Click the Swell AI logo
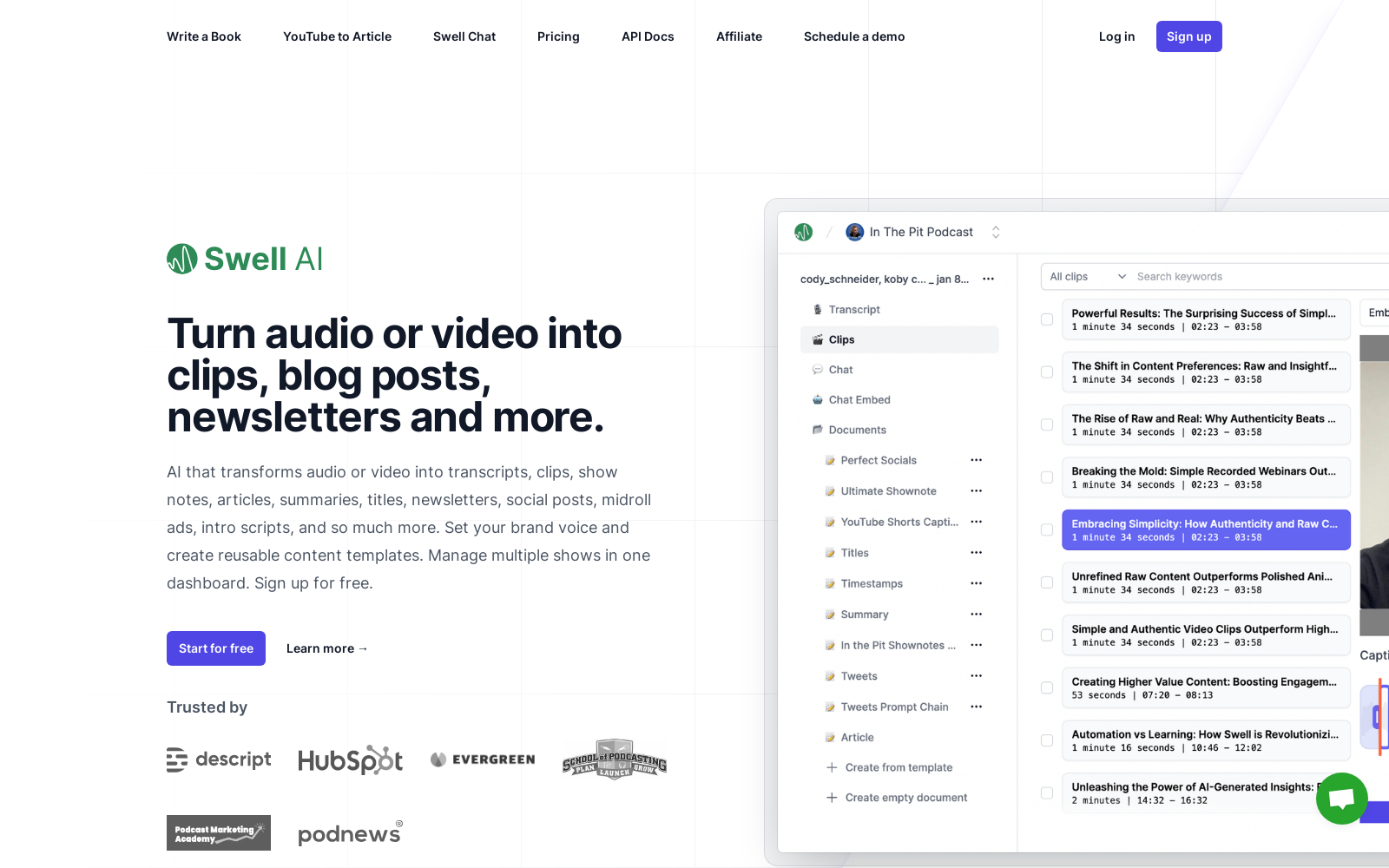 pos(245,259)
